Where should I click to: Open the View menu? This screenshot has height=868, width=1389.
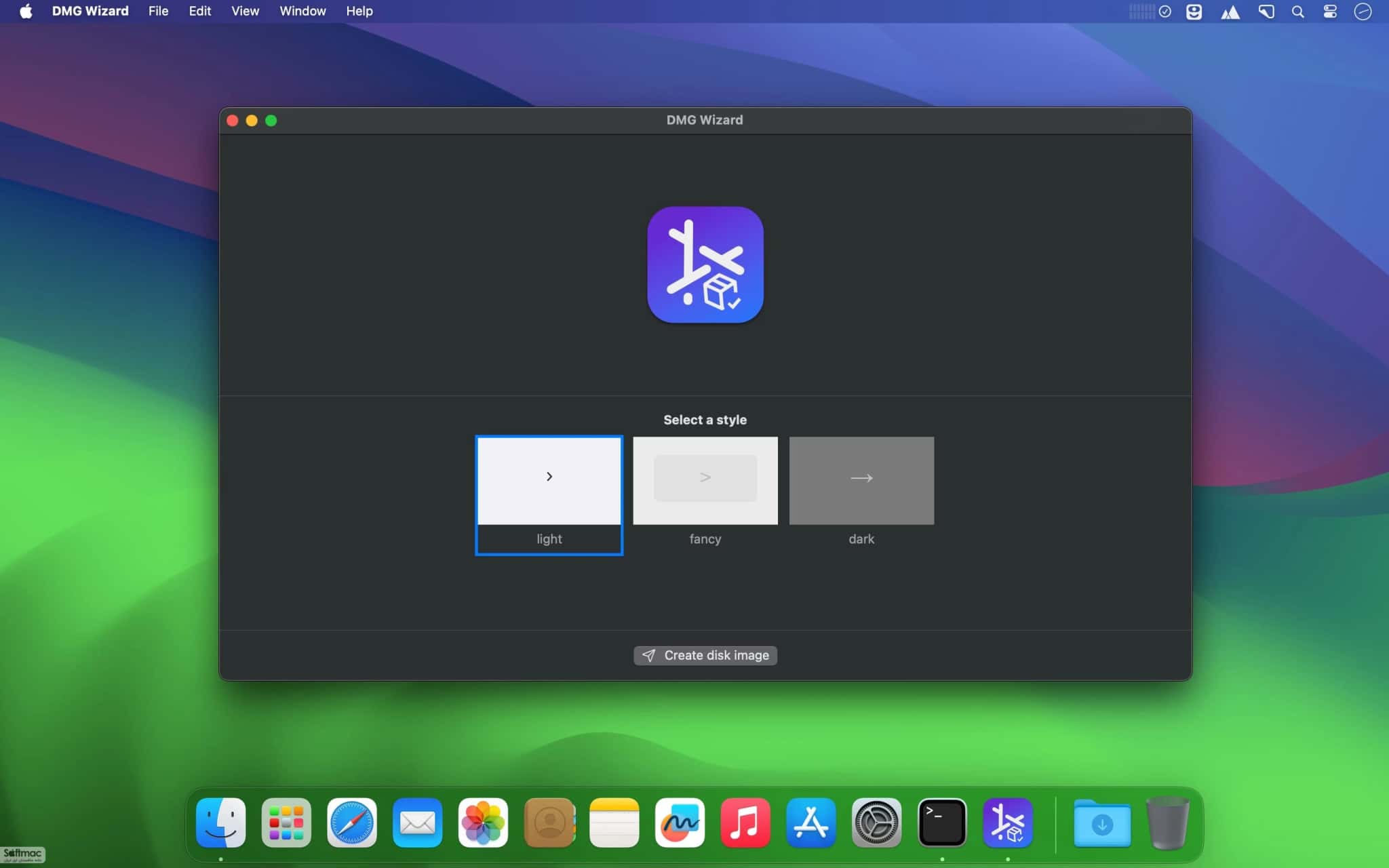click(245, 12)
